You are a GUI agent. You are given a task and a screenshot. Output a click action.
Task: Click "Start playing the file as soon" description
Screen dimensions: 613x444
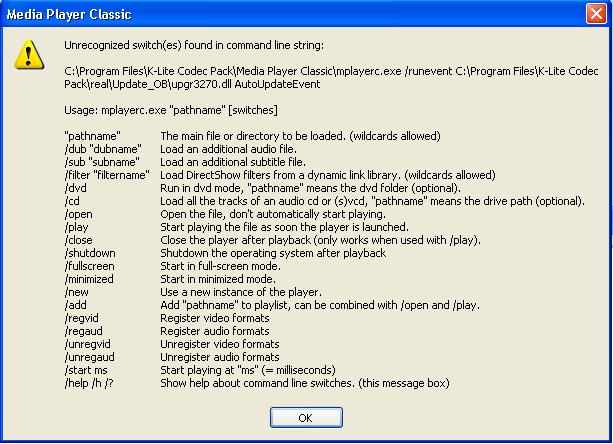pos(285,227)
